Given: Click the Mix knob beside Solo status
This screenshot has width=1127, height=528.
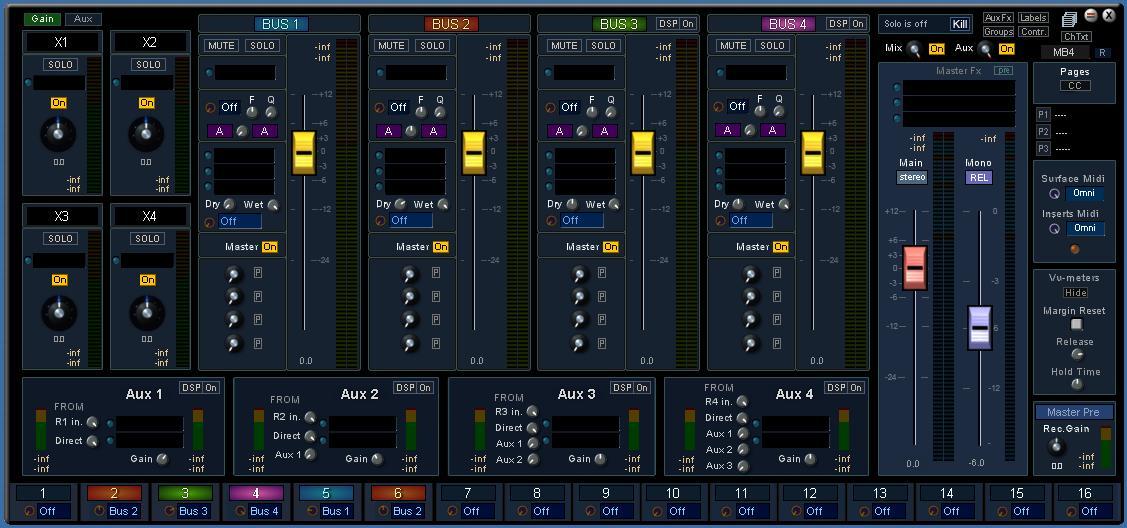Looking at the screenshot, I should coord(914,50).
